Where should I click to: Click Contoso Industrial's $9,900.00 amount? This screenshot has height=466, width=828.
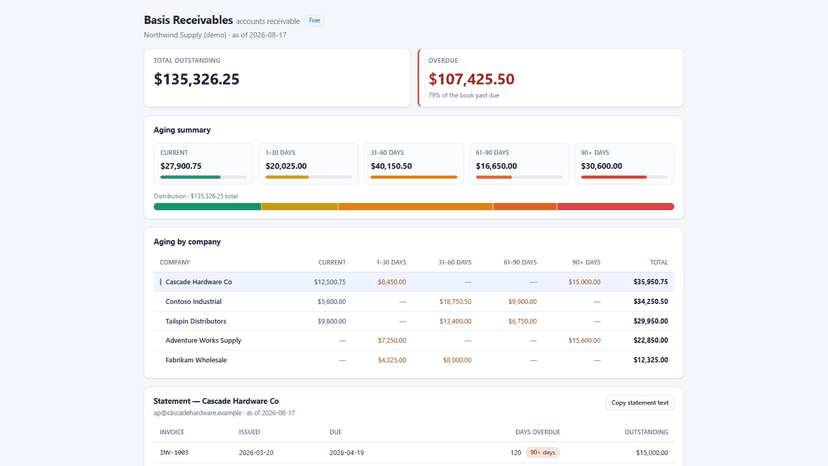click(522, 302)
